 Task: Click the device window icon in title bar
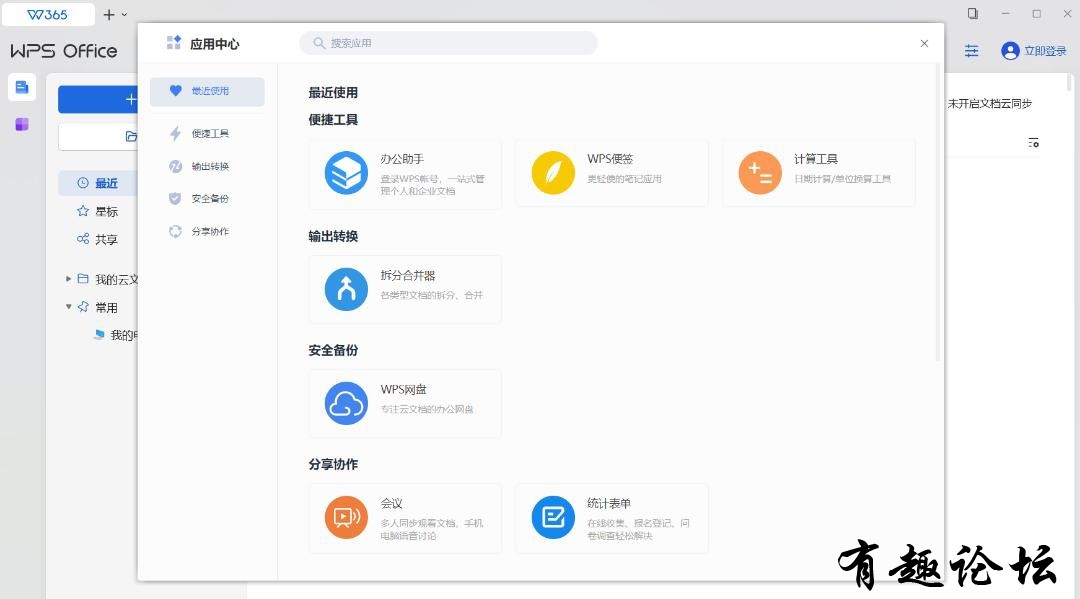click(973, 14)
